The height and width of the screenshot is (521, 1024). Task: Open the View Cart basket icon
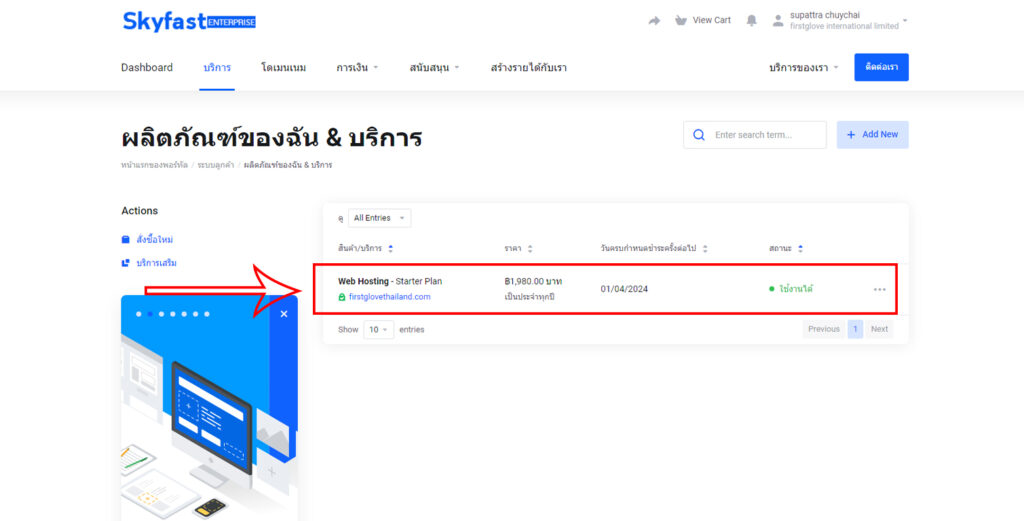pos(680,20)
